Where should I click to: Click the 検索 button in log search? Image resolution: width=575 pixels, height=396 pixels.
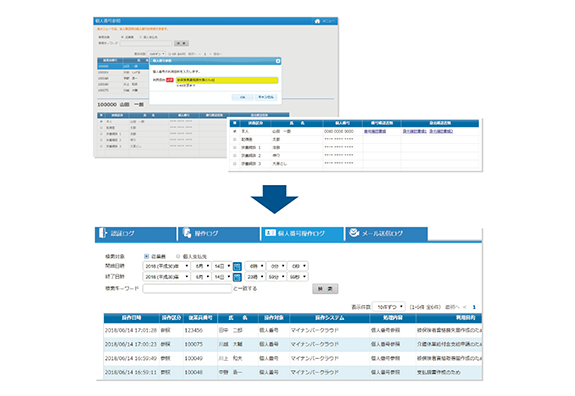click(325, 289)
